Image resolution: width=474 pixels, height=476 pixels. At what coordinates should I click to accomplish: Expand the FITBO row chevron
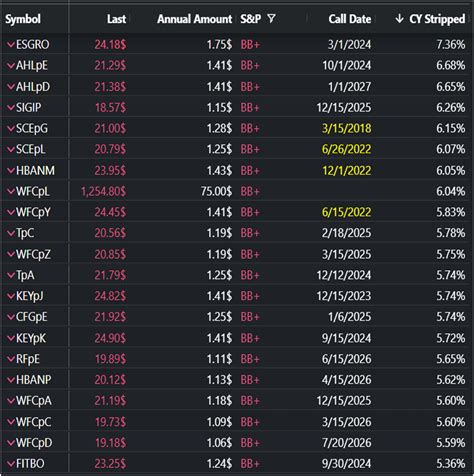click(x=11, y=463)
